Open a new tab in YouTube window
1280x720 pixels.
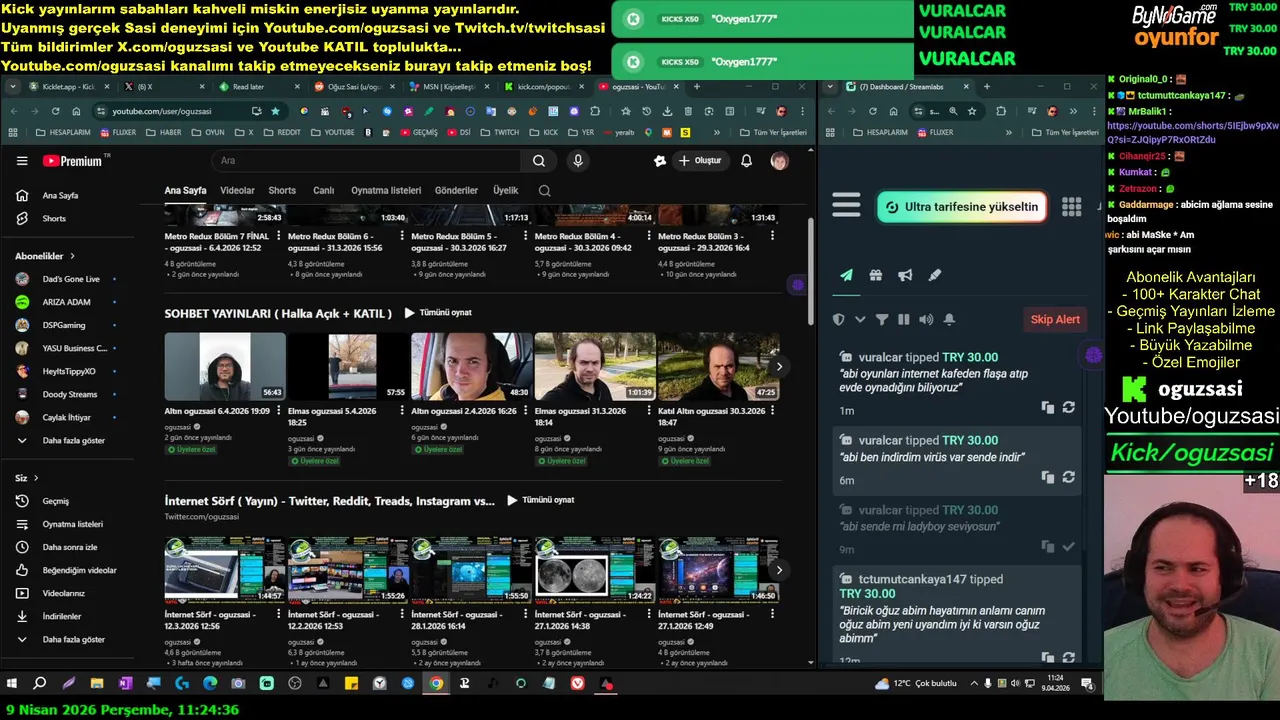[x=697, y=87]
